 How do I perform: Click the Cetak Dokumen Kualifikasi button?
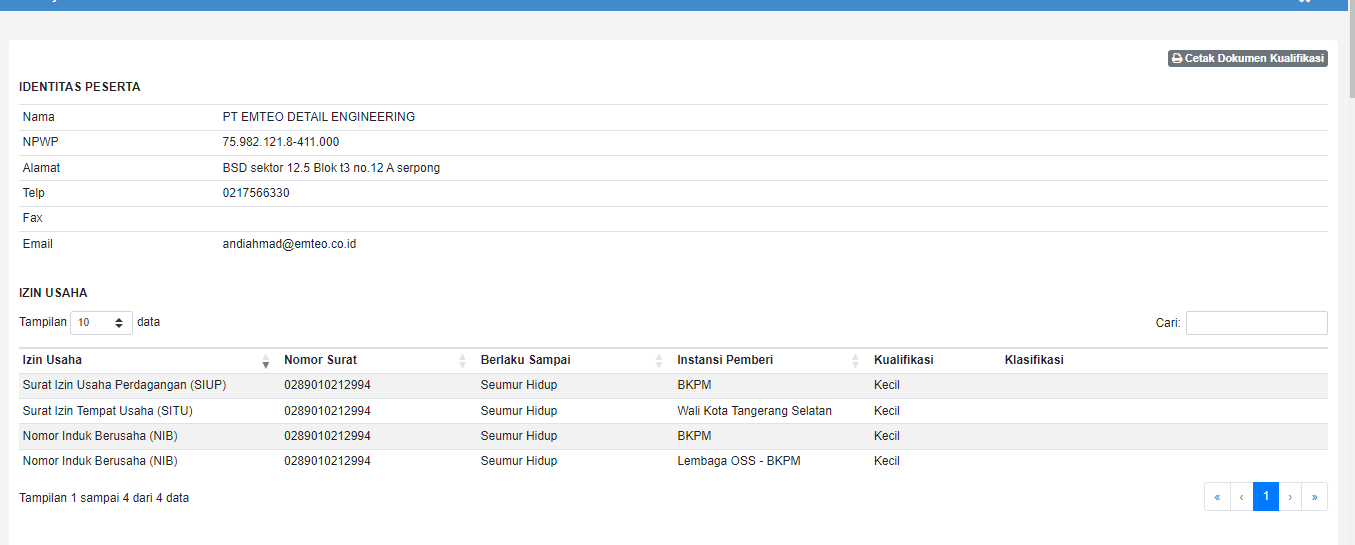(x=1247, y=59)
